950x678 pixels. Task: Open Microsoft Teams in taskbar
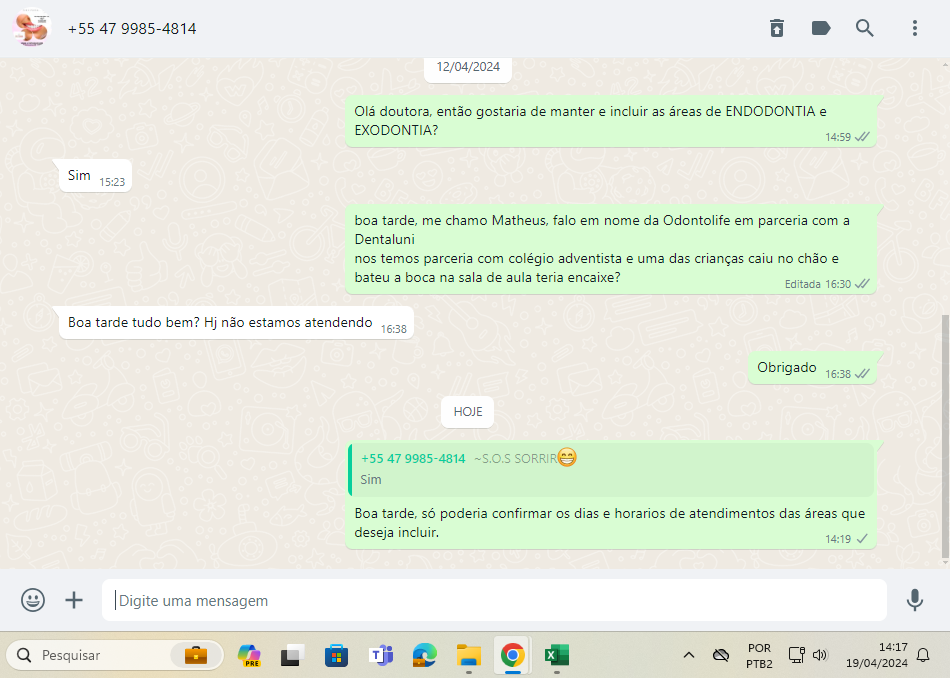tap(381, 656)
